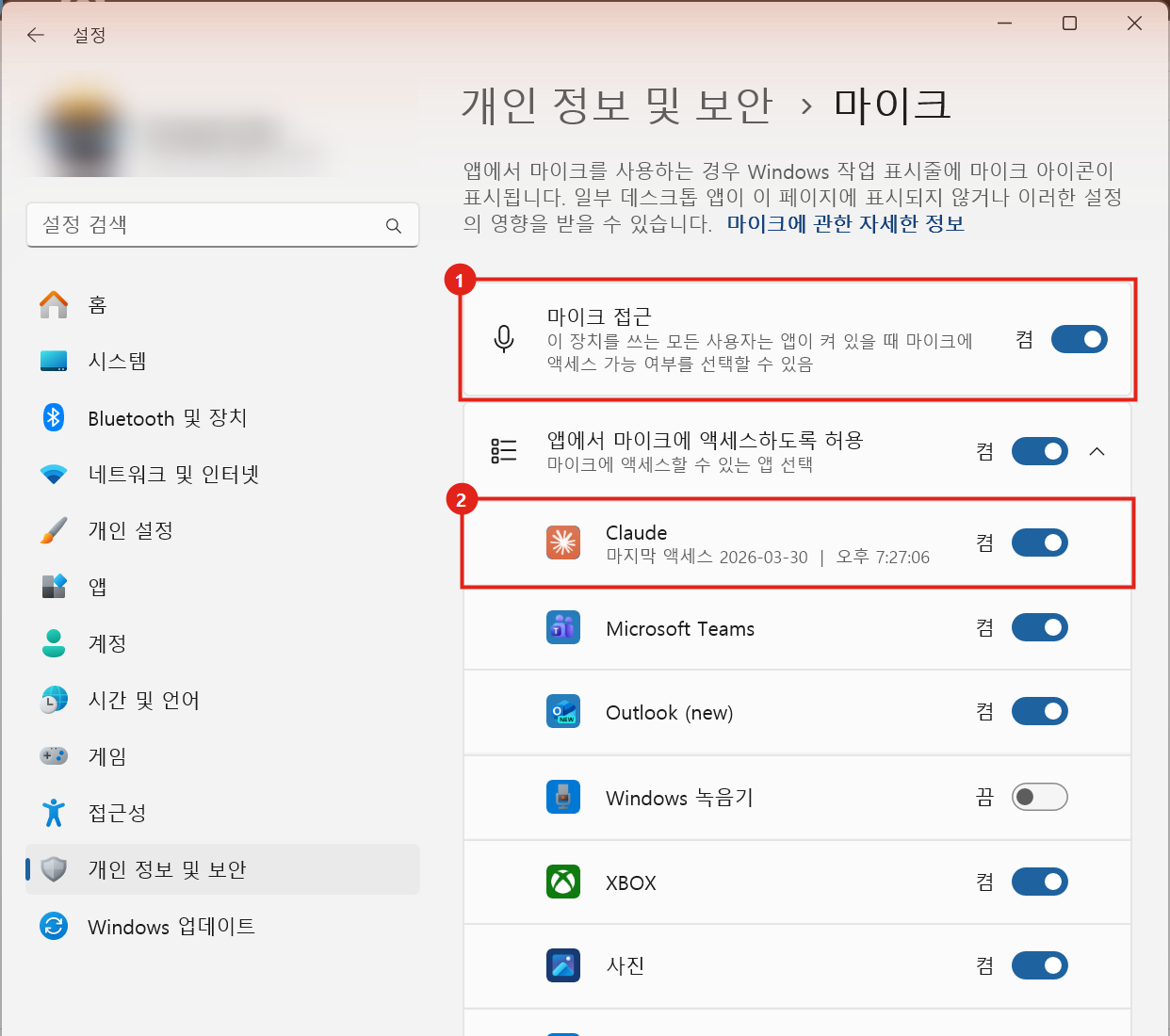
Task: Turn off the 마이크 접근 toggle
Action: point(1080,339)
